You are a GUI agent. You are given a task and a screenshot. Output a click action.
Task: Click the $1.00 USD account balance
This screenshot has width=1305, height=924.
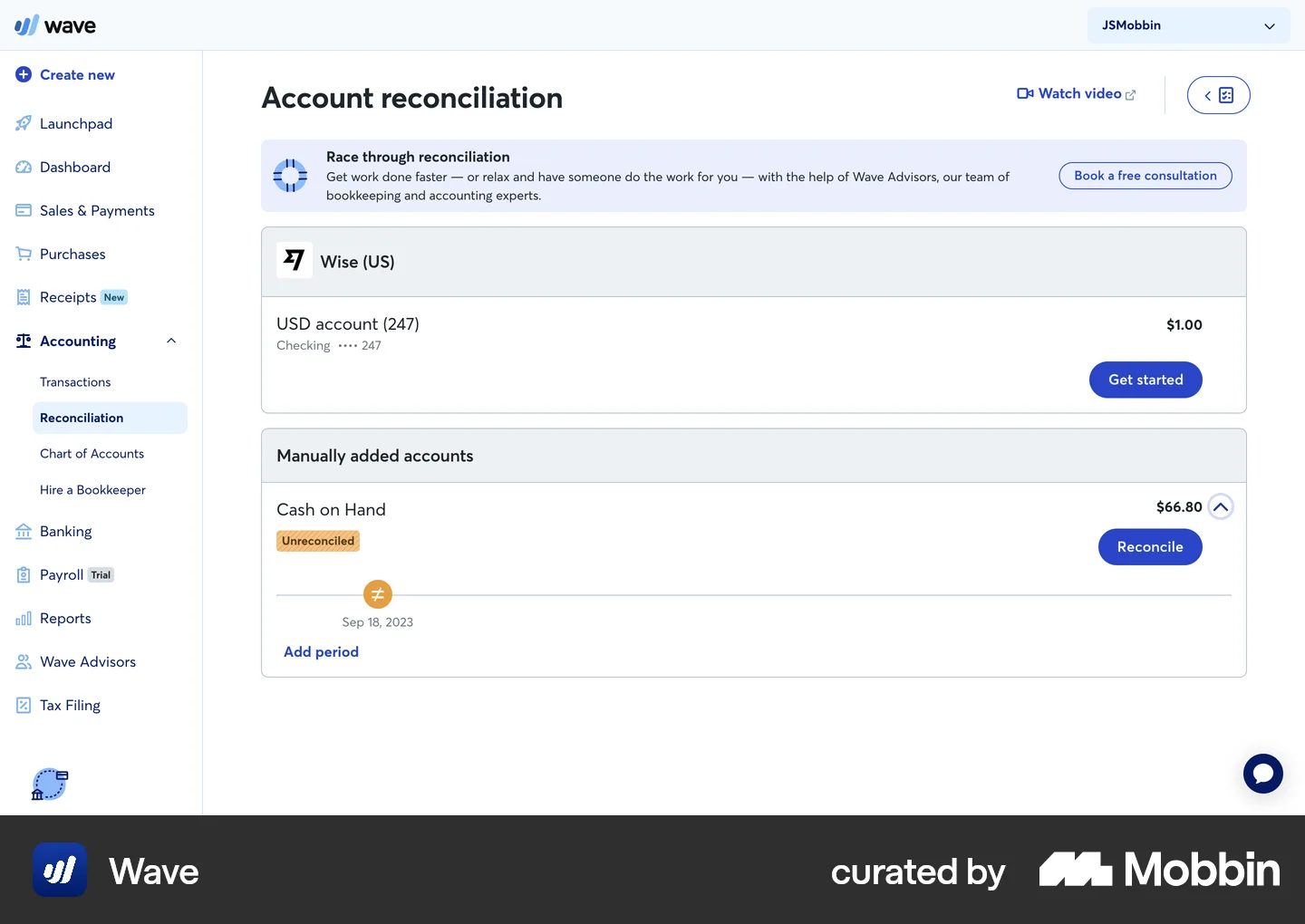coord(1184,325)
